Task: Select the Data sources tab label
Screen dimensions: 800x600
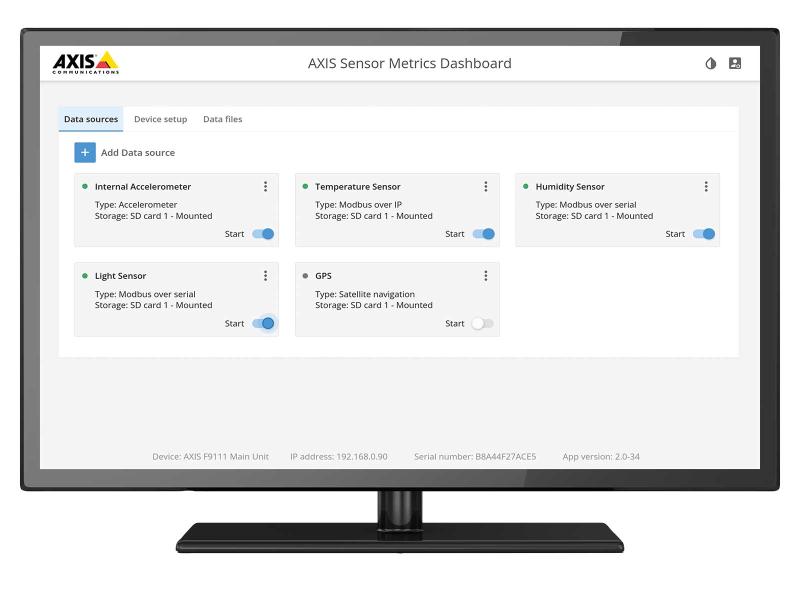Action: pyautogui.click(x=91, y=119)
